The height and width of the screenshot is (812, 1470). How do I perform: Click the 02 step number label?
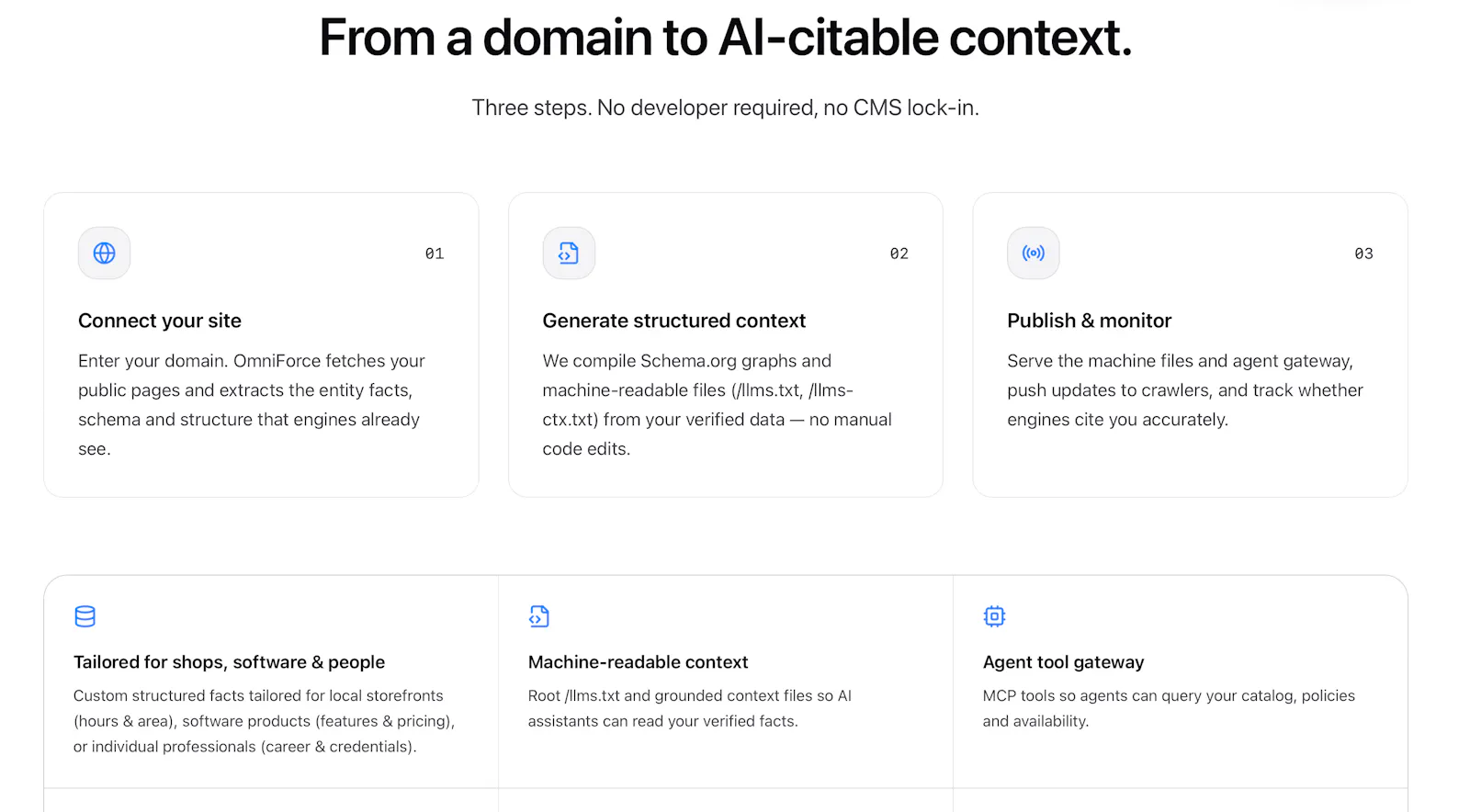pos(899,254)
